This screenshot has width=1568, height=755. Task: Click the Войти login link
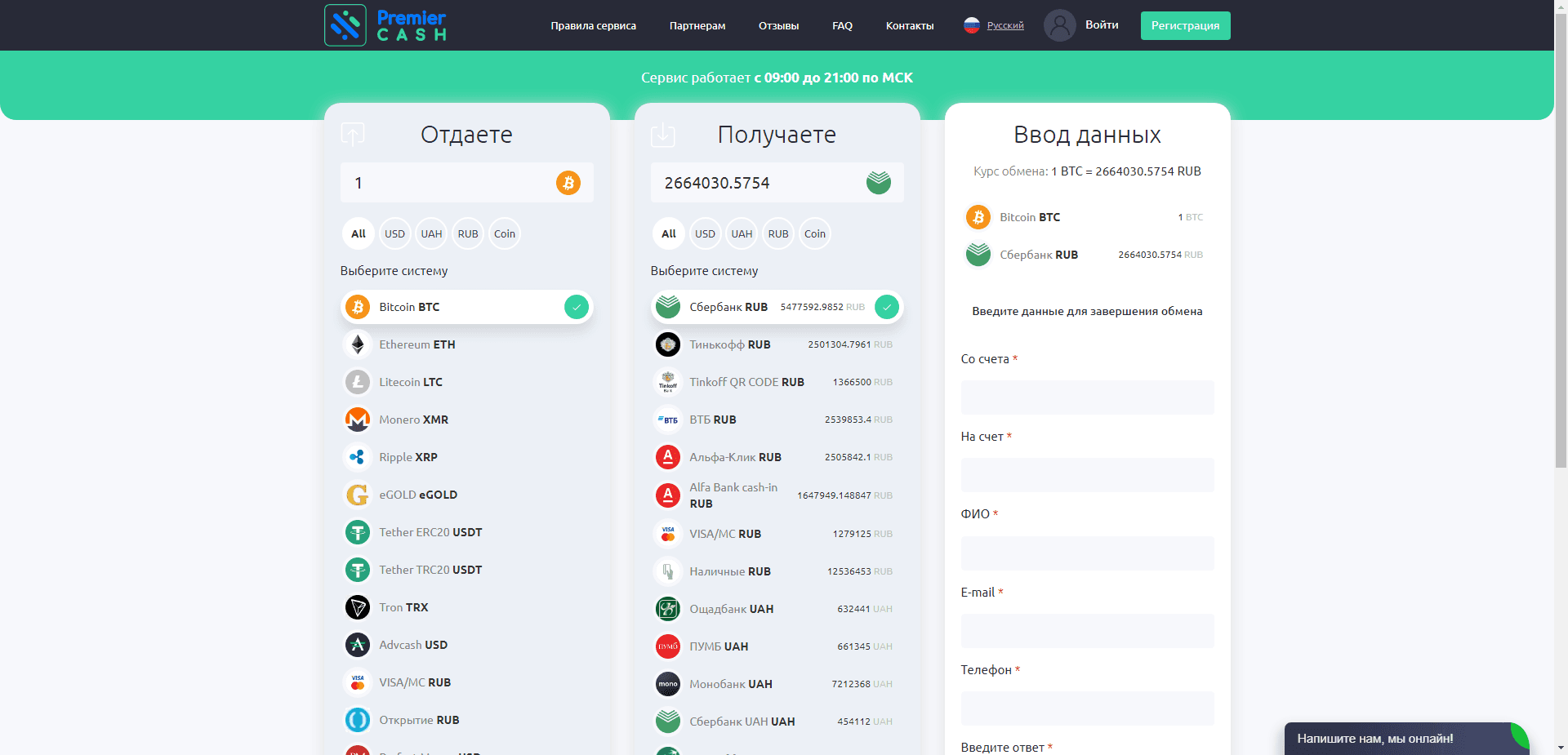(x=1102, y=25)
